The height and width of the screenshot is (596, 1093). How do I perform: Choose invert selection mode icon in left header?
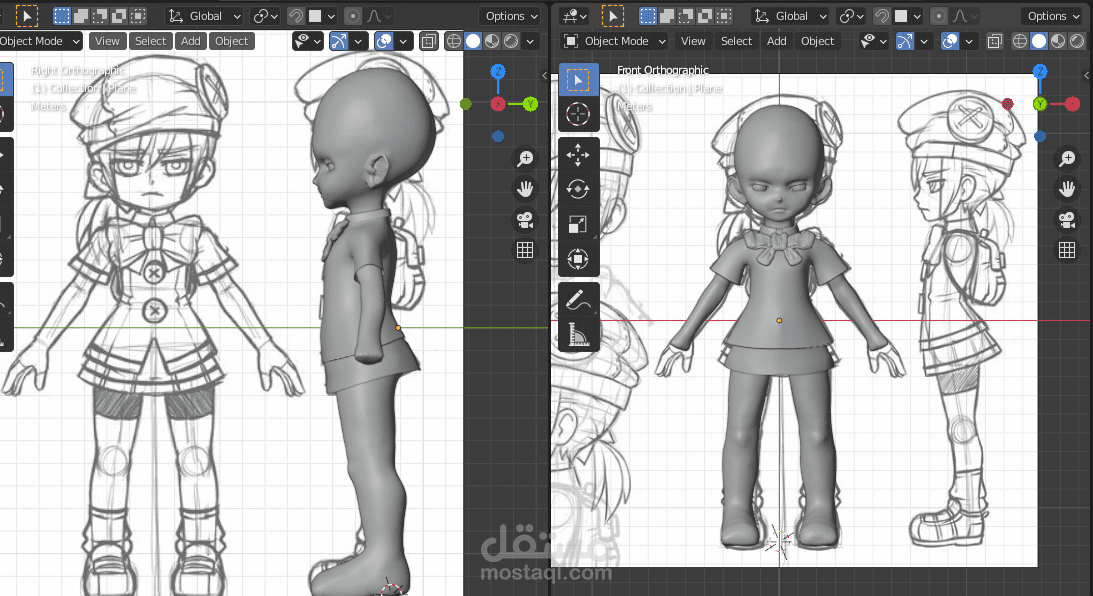(119, 15)
